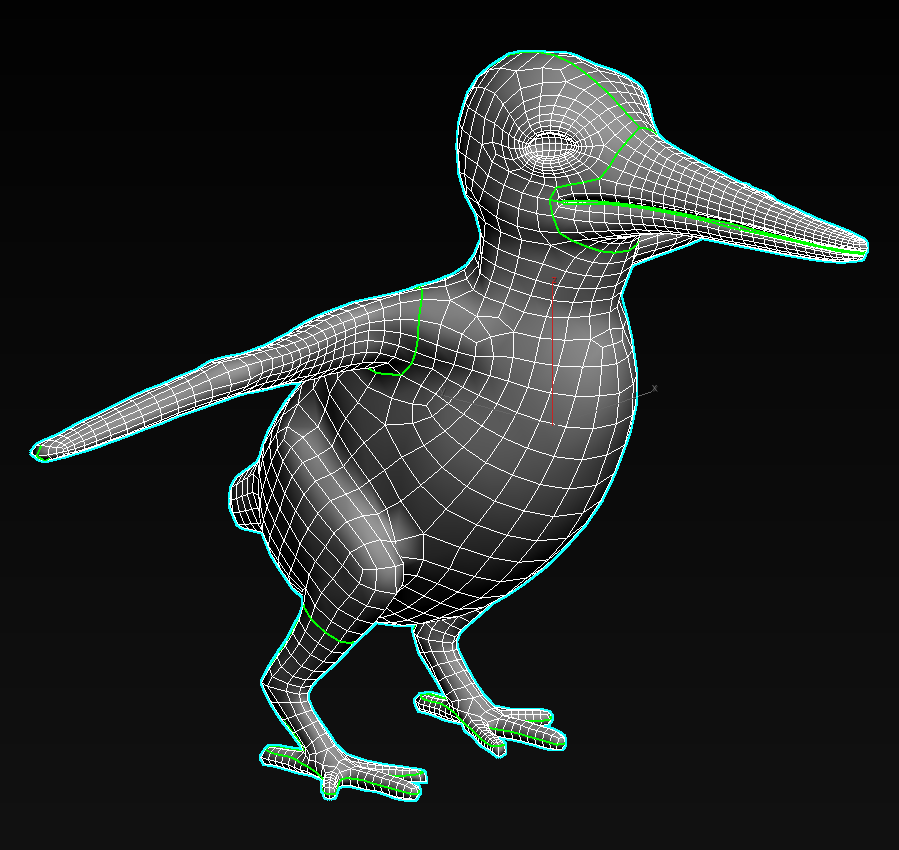Screen dimensions: 899x850
Task: Click the red vertical edge on chest
Action: coord(553,350)
